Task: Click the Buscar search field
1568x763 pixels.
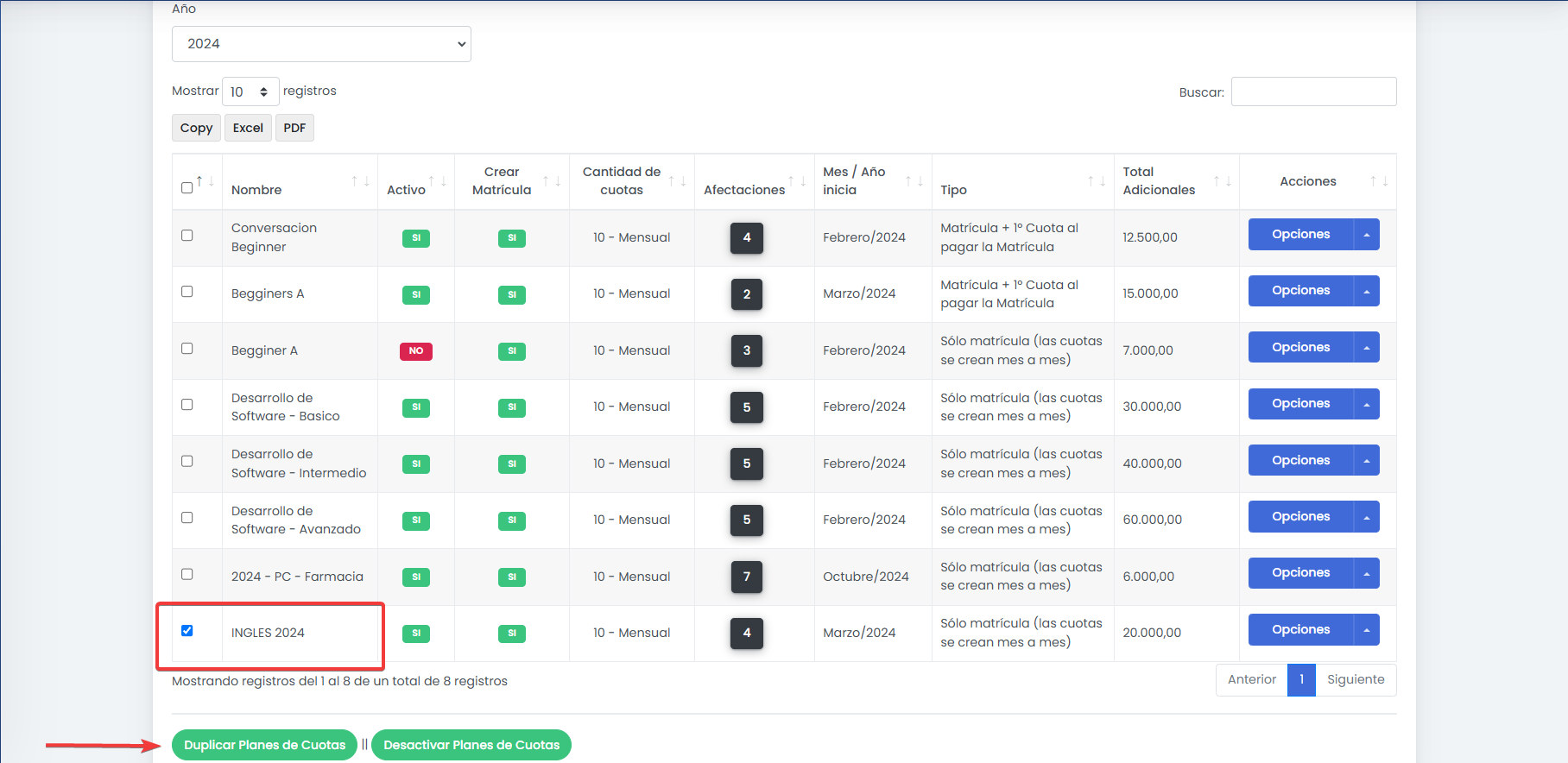Action: click(1313, 91)
